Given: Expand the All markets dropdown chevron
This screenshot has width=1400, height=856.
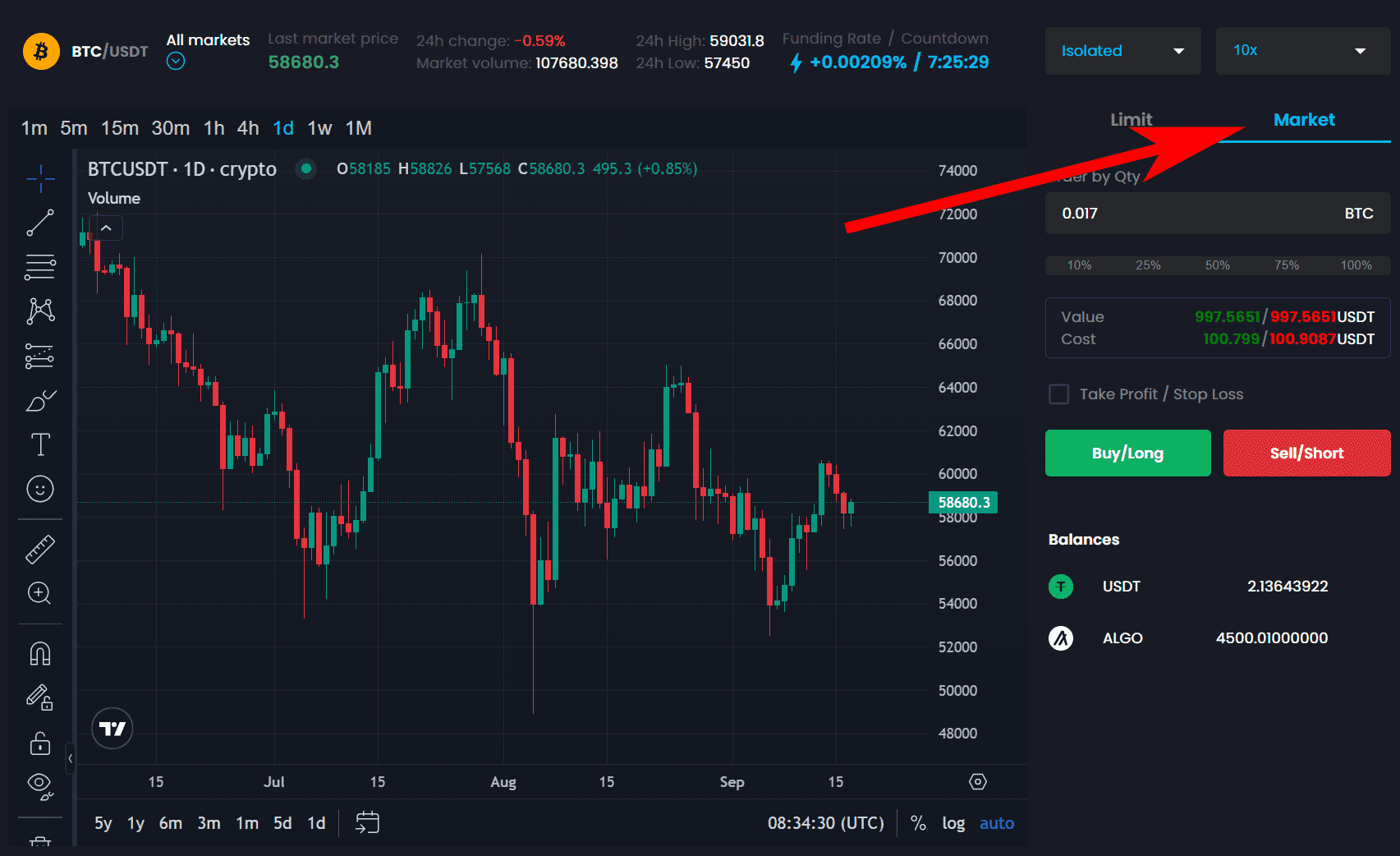Looking at the screenshot, I should tap(176, 62).
